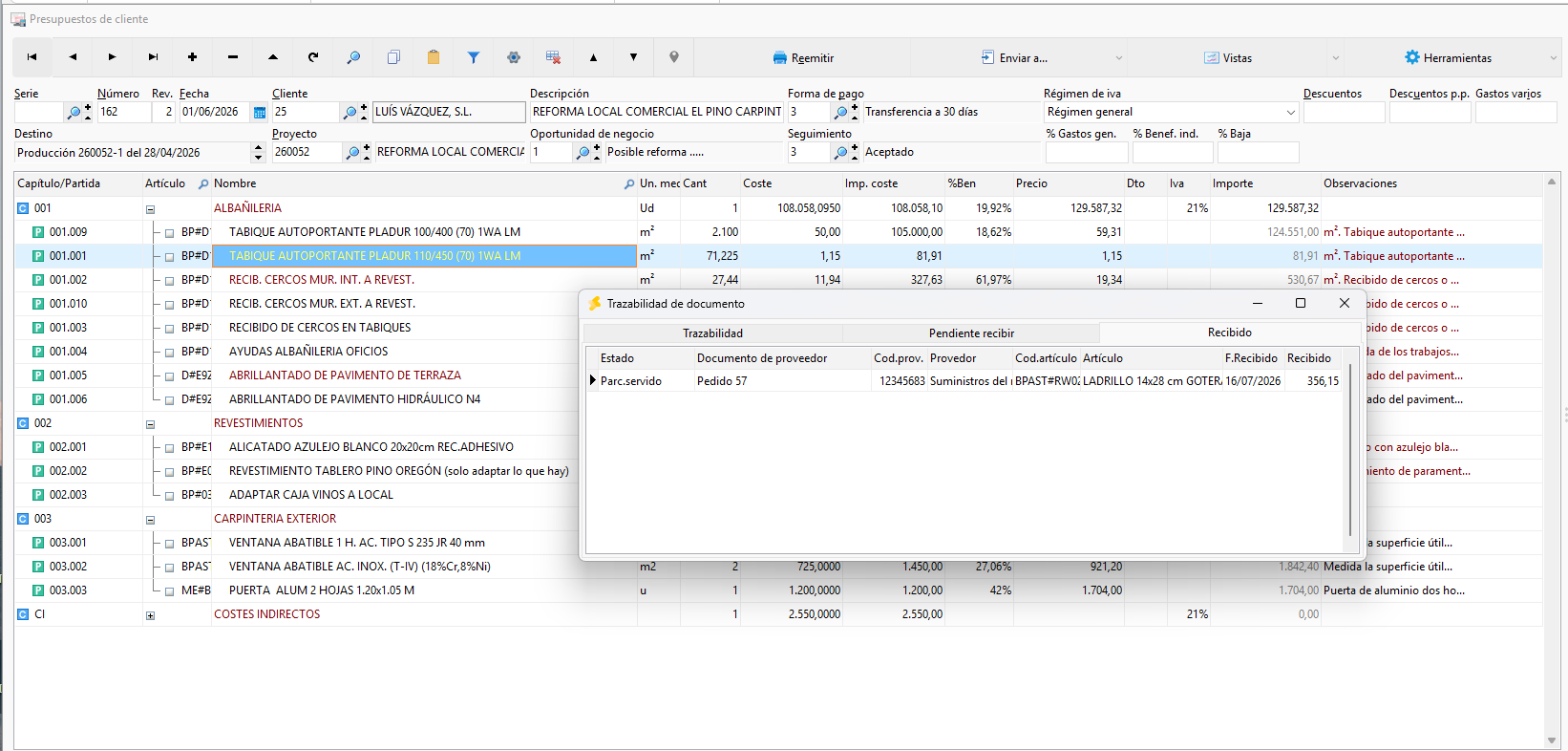Tick the checkbox on row 002.001
Viewport: 1568px width, 751px height.
click(x=169, y=447)
